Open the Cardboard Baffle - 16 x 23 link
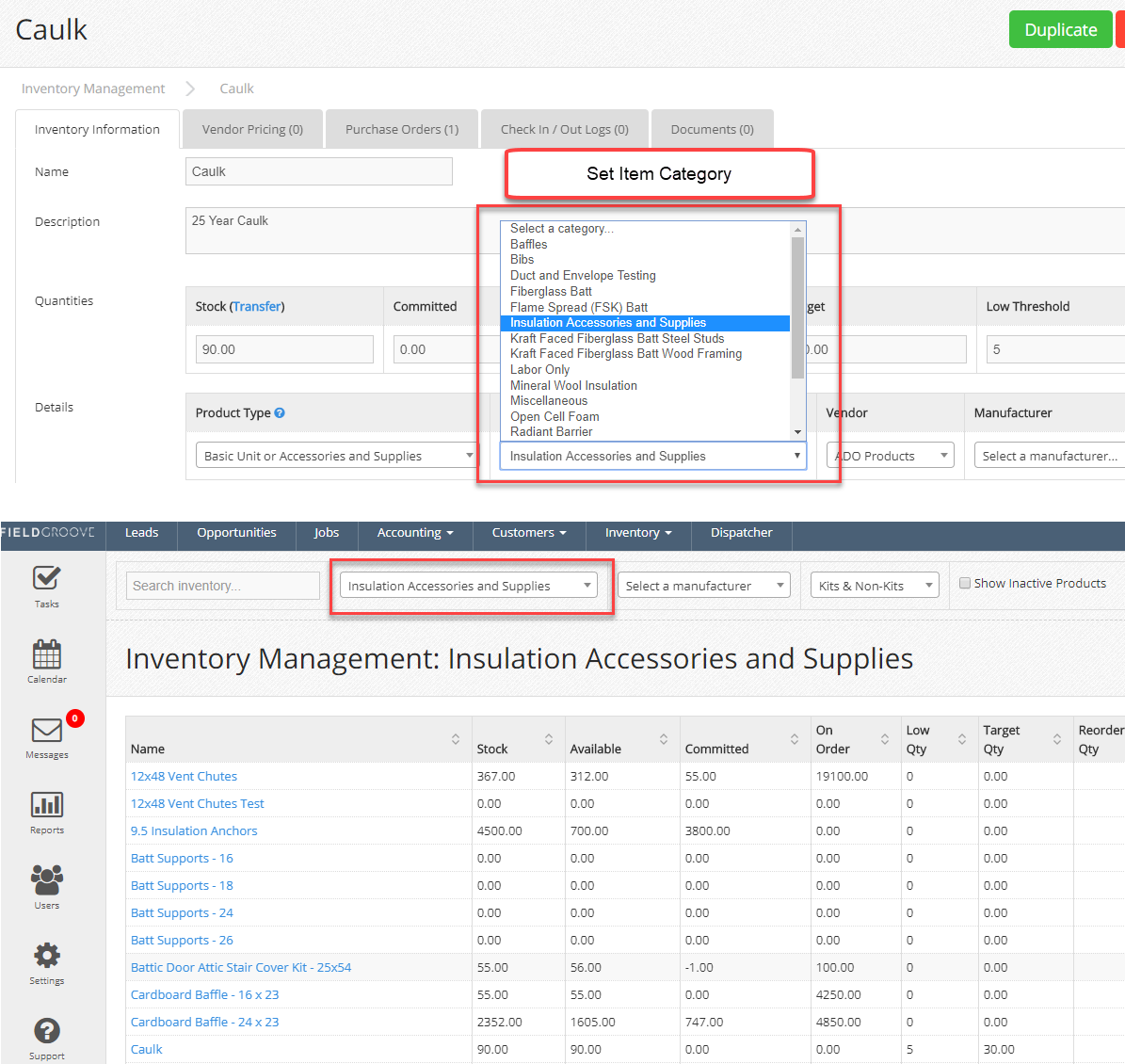The height and width of the screenshot is (1064, 1125). click(x=204, y=995)
